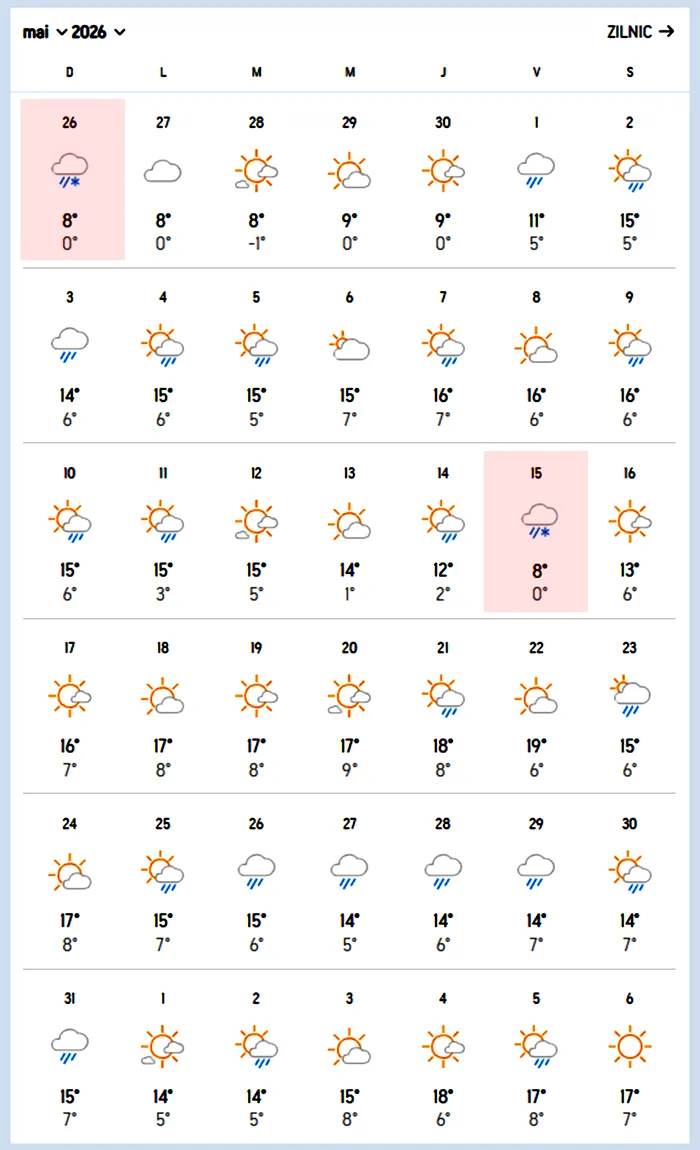Select the sun-and-showers icon for day 21

click(x=442, y=697)
